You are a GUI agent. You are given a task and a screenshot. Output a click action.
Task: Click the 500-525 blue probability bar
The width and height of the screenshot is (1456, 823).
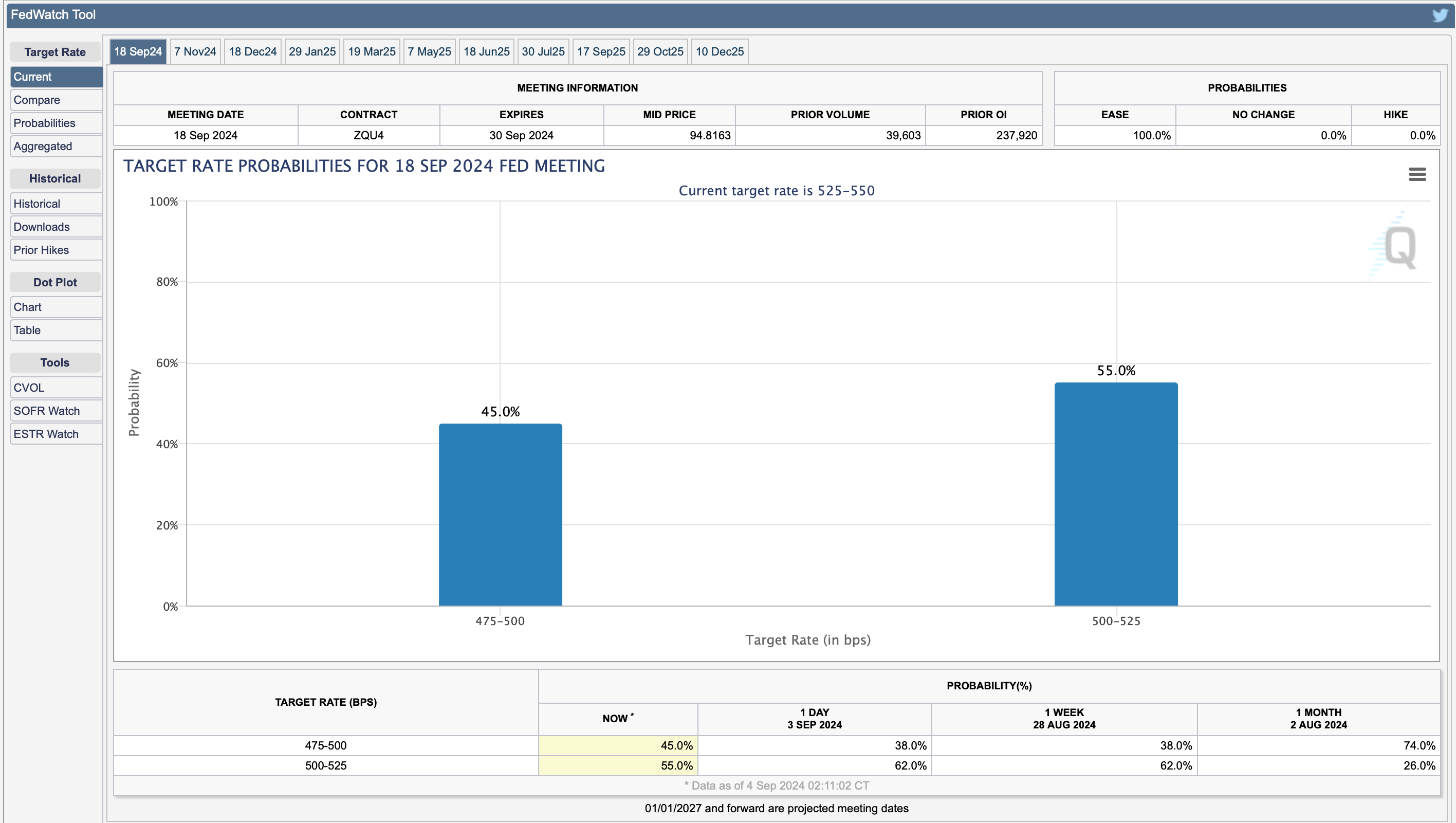pos(1116,495)
